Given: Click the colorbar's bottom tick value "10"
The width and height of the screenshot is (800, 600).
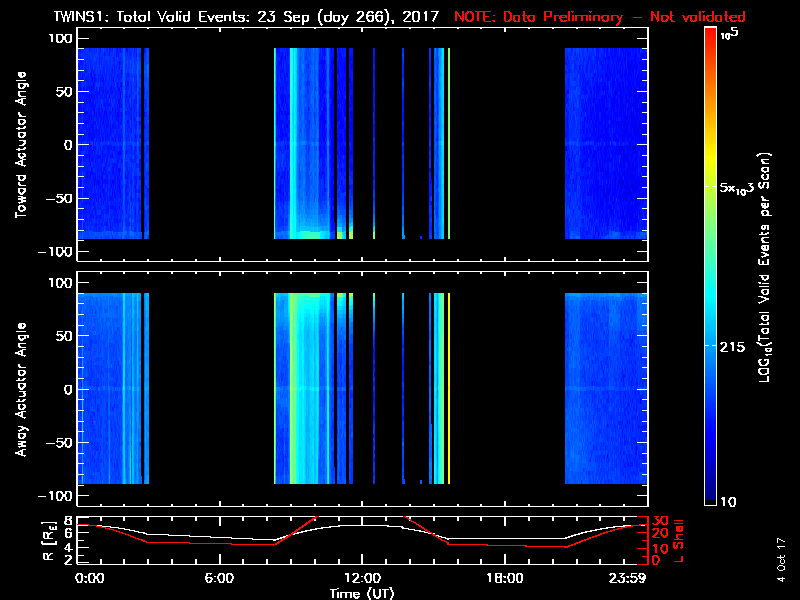Looking at the screenshot, I should [x=728, y=502].
